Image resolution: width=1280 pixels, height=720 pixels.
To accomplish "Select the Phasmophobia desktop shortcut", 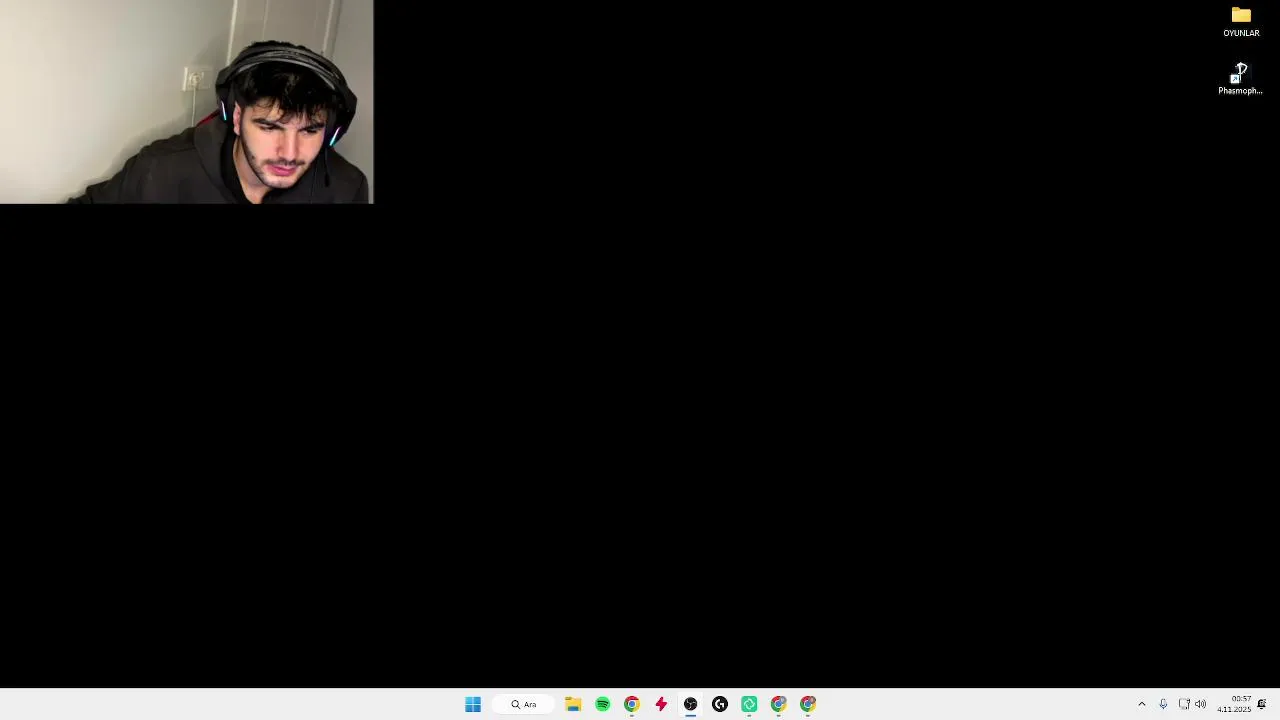I will tap(1240, 79).
